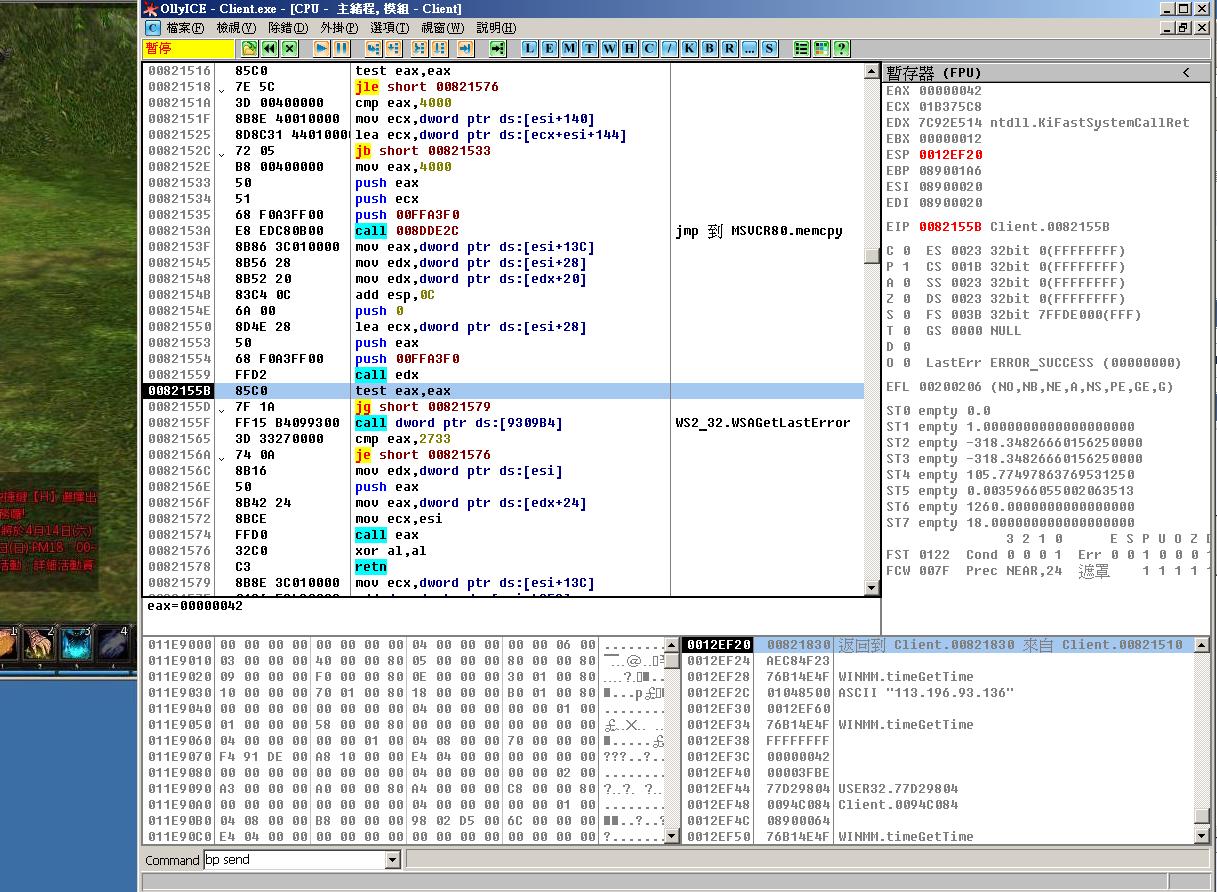Click the Pause execution toolbar icon
Screen dimensions: 1217x892
click(341, 48)
